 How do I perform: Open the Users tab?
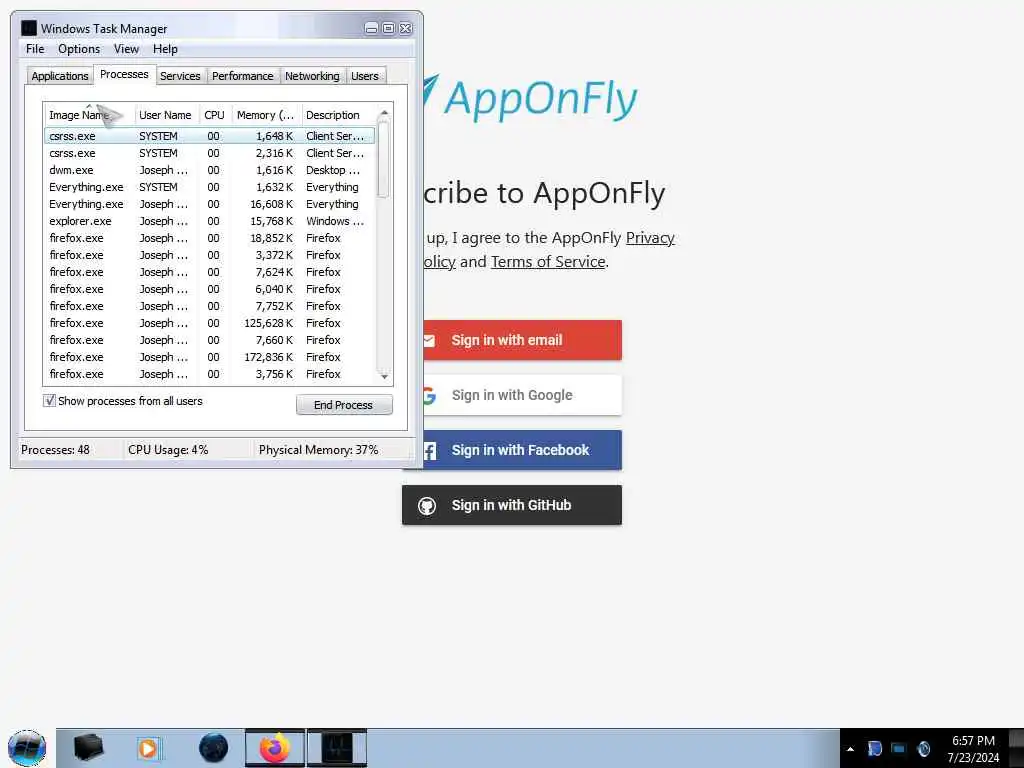pos(364,76)
